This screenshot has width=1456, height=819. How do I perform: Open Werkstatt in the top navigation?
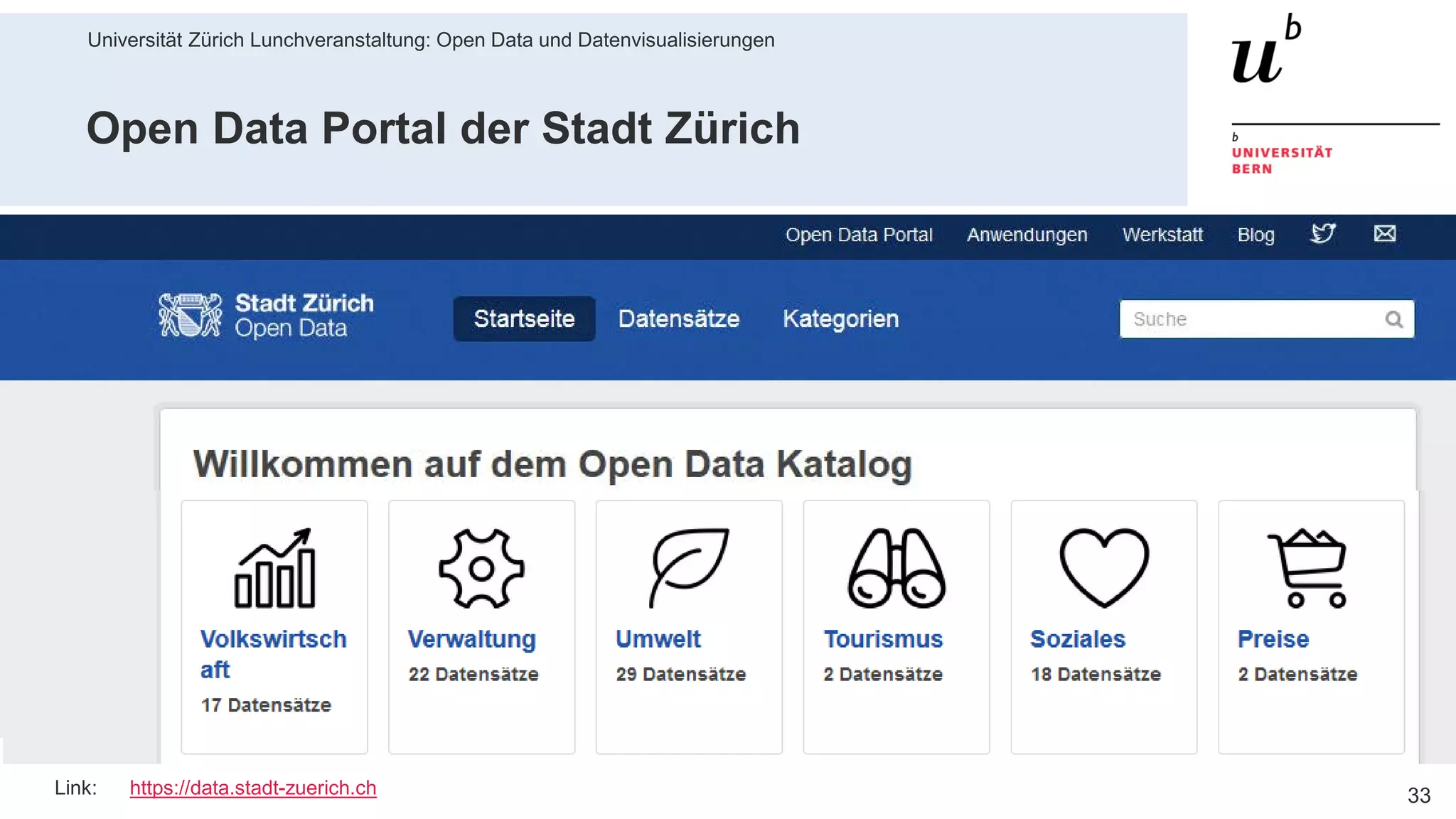(1162, 235)
